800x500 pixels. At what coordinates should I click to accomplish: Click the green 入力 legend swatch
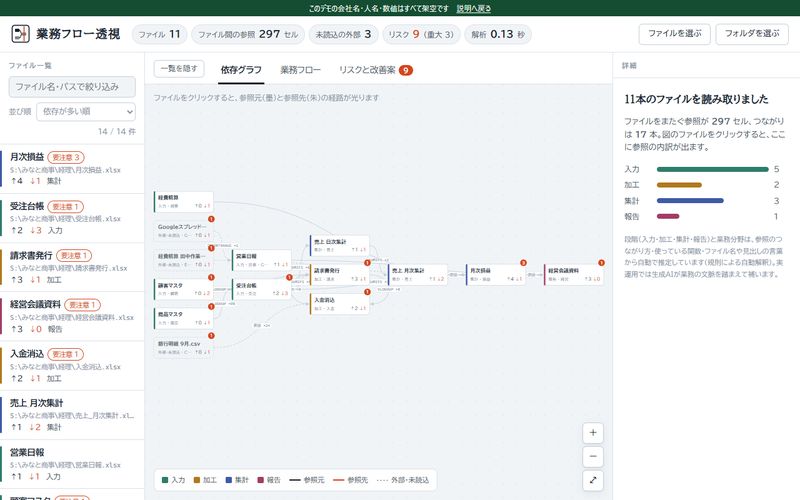tap(165, 480)
